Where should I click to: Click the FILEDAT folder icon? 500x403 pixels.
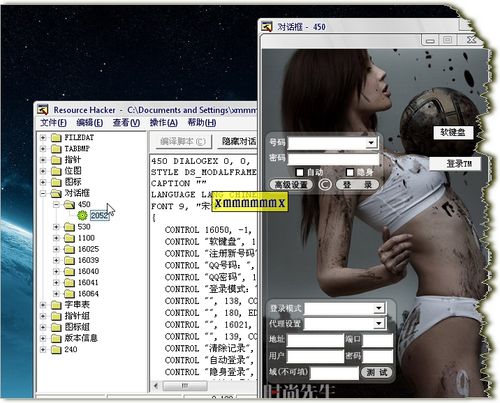(57, 138)
